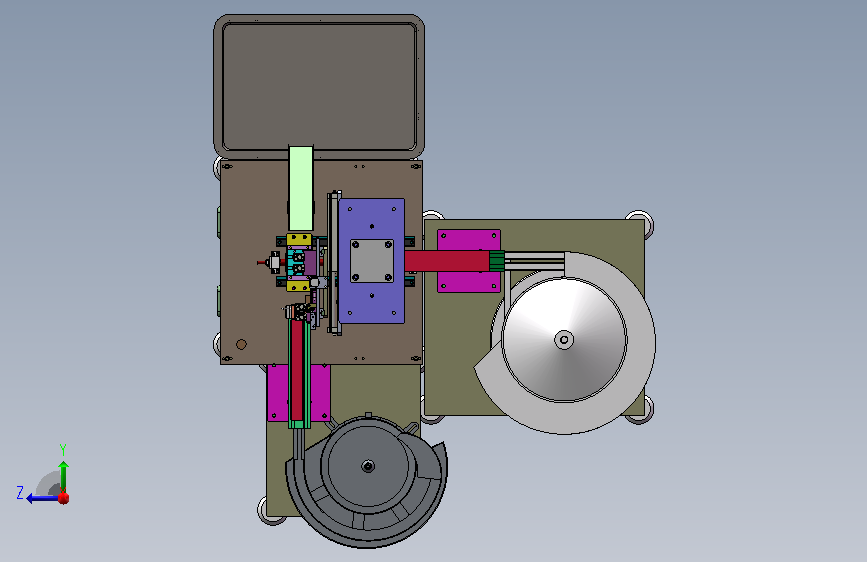Select the vertical red feed track
The height and width of the screenshot is (562, 867).
click(297, 370)
